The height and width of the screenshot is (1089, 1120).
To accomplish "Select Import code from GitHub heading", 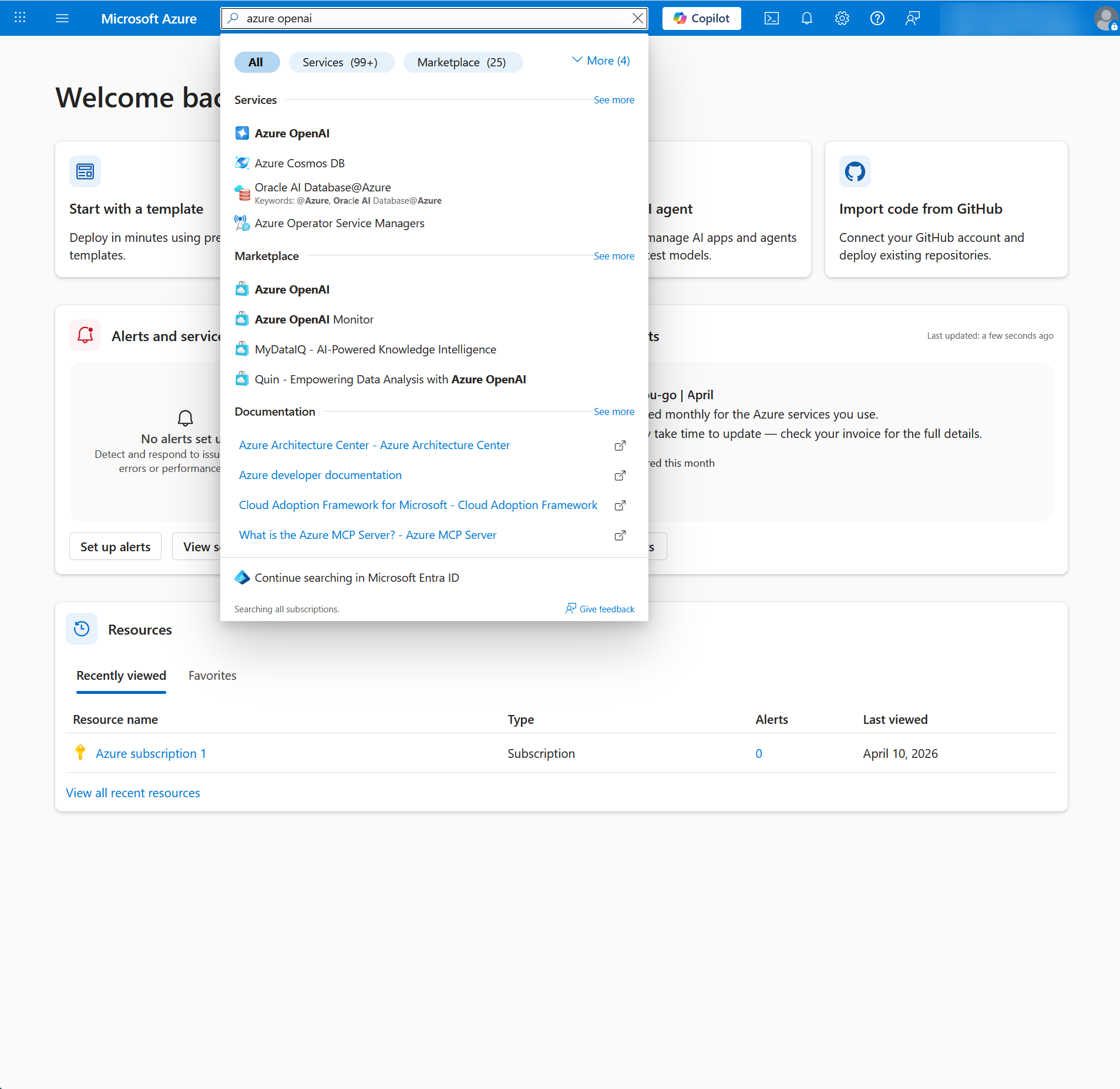I will [x=920, y=209].
